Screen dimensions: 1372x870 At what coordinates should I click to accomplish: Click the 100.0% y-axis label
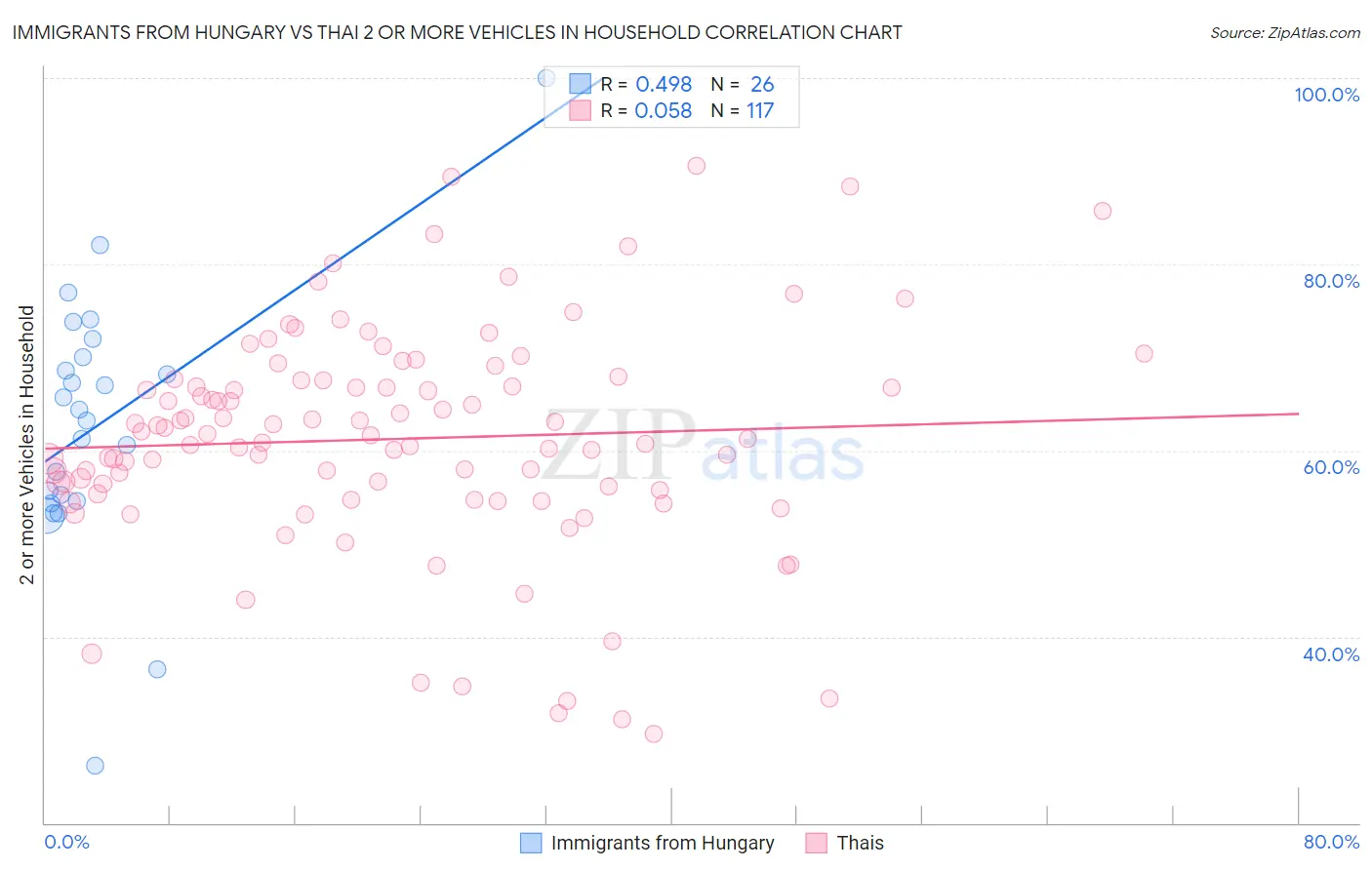point(1326,95)
